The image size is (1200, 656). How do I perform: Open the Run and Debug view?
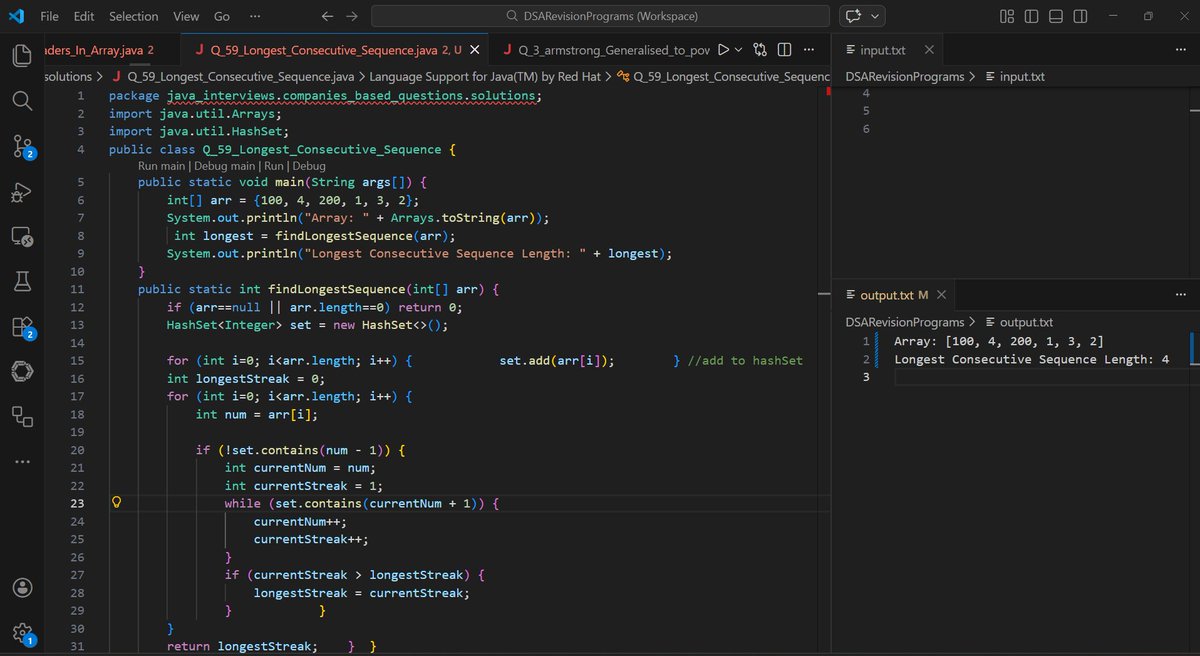coord(22,193)
